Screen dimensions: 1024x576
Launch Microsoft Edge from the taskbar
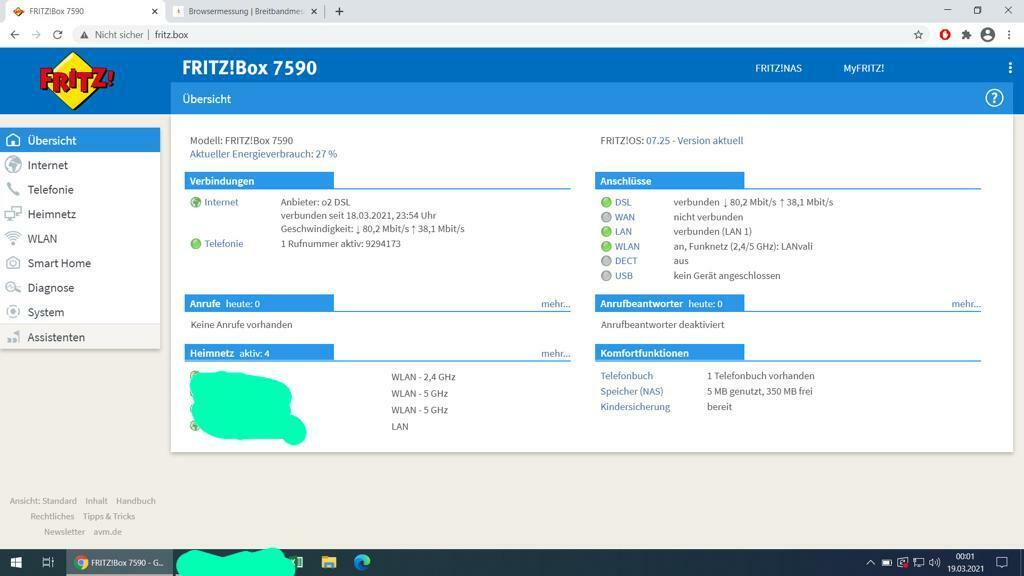click(x=362, y=562)
